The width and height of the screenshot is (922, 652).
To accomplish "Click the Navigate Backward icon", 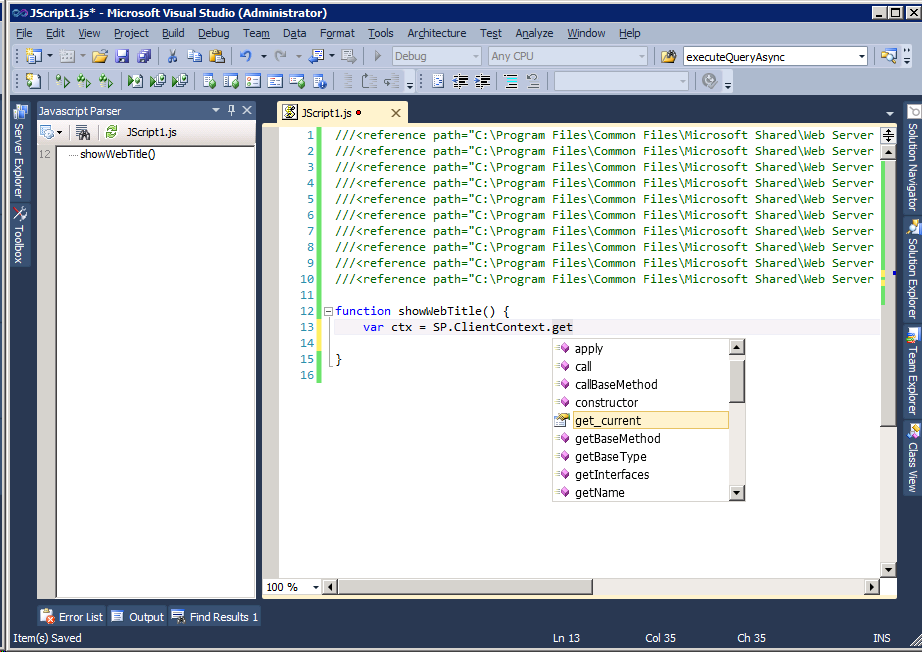I will pyautogui.click(x=316, y=56).
